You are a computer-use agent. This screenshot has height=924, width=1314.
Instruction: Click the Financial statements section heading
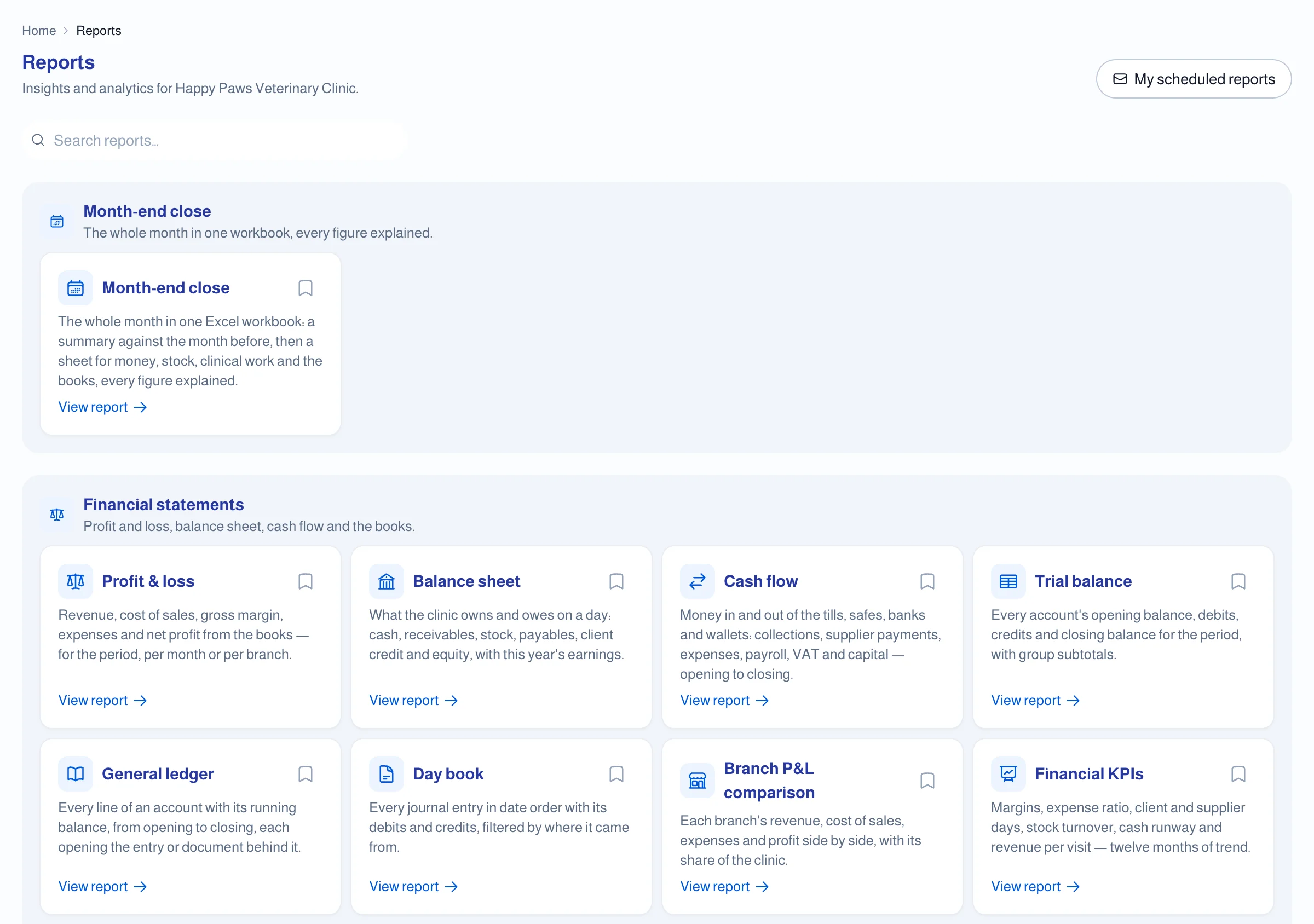coord(164,505)
